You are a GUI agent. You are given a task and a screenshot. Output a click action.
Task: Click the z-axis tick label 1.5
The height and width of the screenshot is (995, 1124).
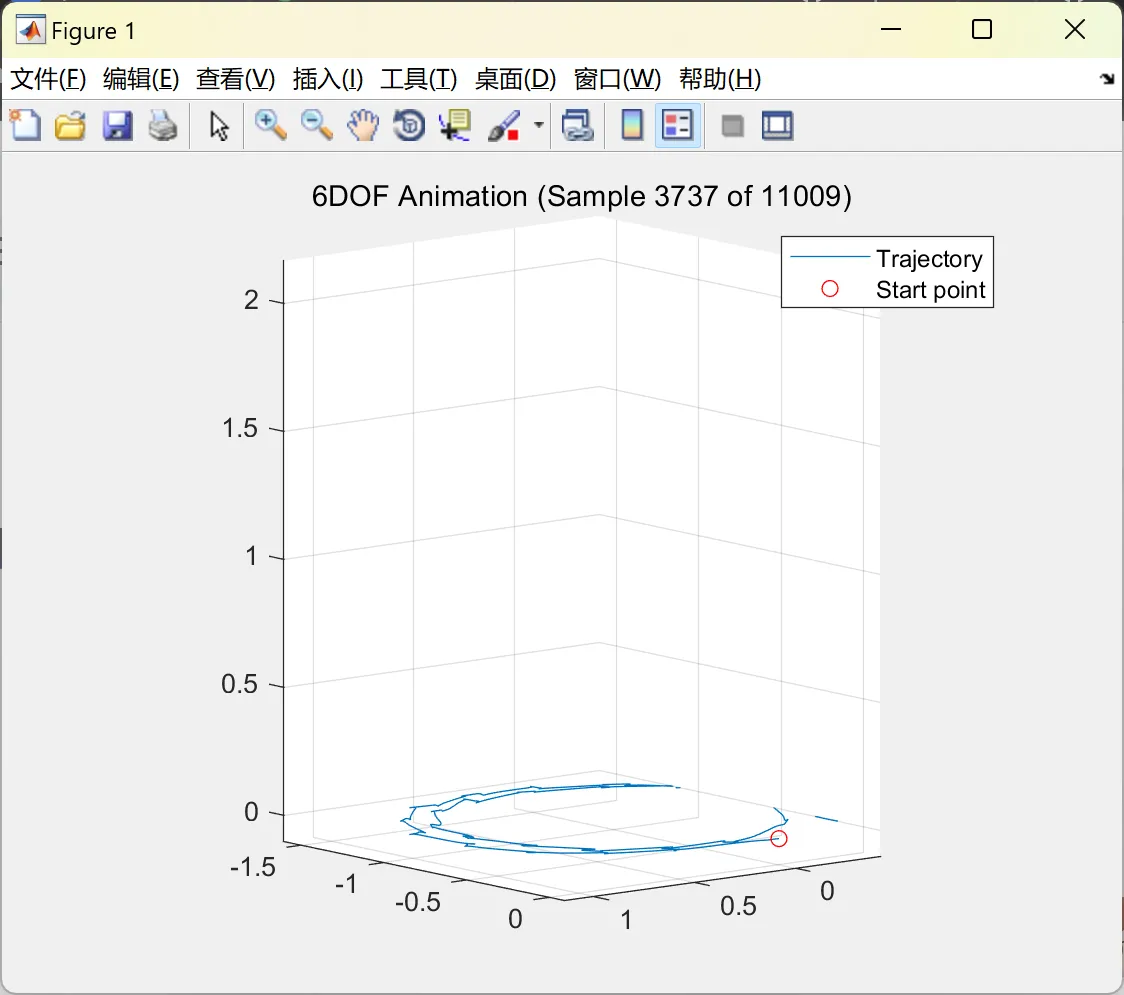tap(239, 428)
